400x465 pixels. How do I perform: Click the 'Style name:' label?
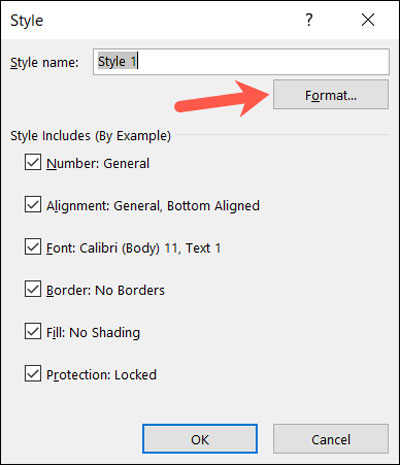[x=44, y=62]
